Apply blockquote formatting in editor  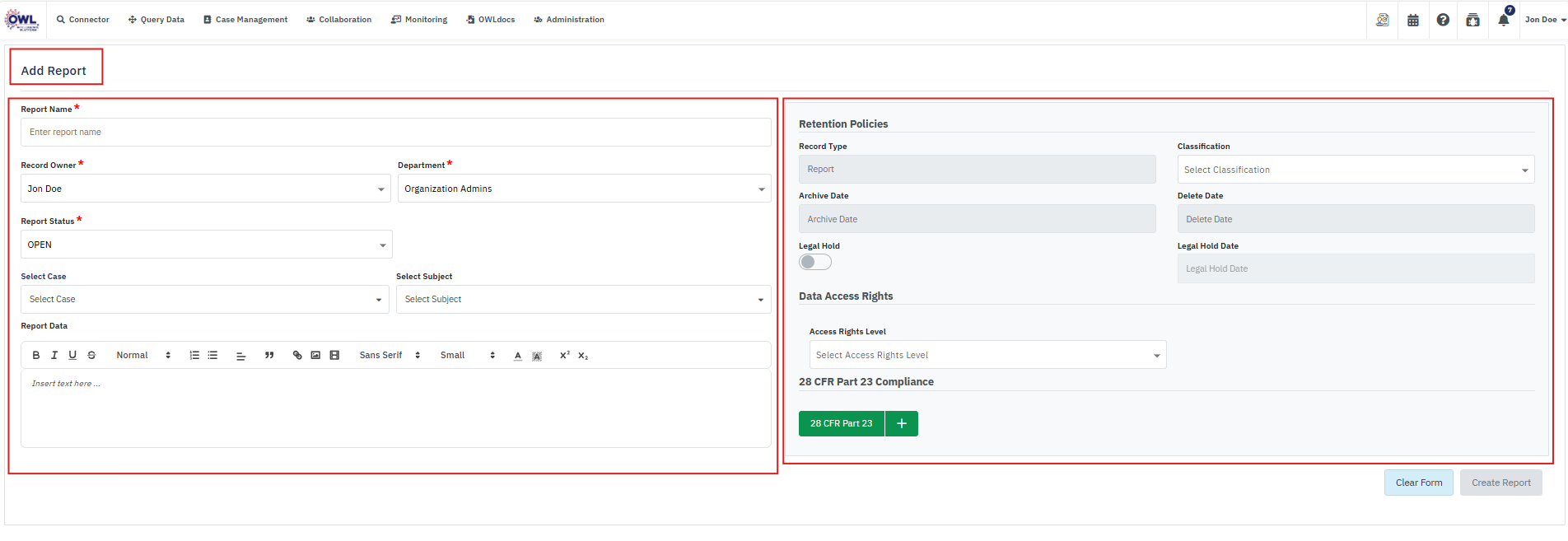pos(269,356)
